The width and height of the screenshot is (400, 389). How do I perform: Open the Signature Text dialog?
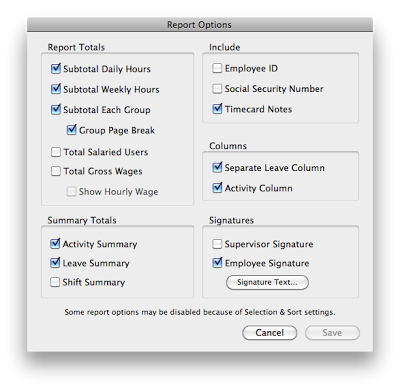tap(267, 282)
